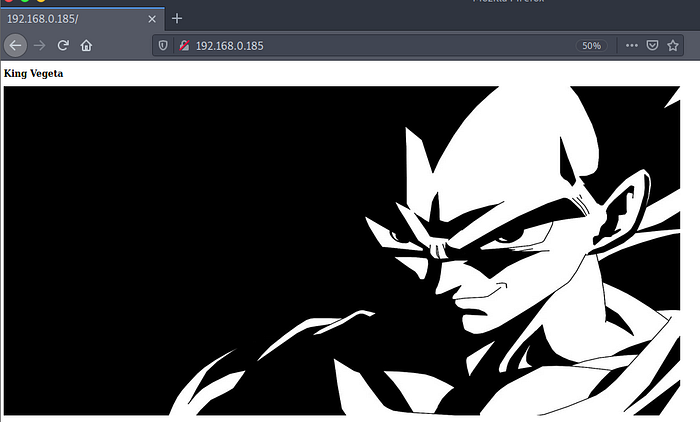Viewport: 700px width, 422px height.
Task: Reset zoom using the 50% badge
Action: [591, 45]
